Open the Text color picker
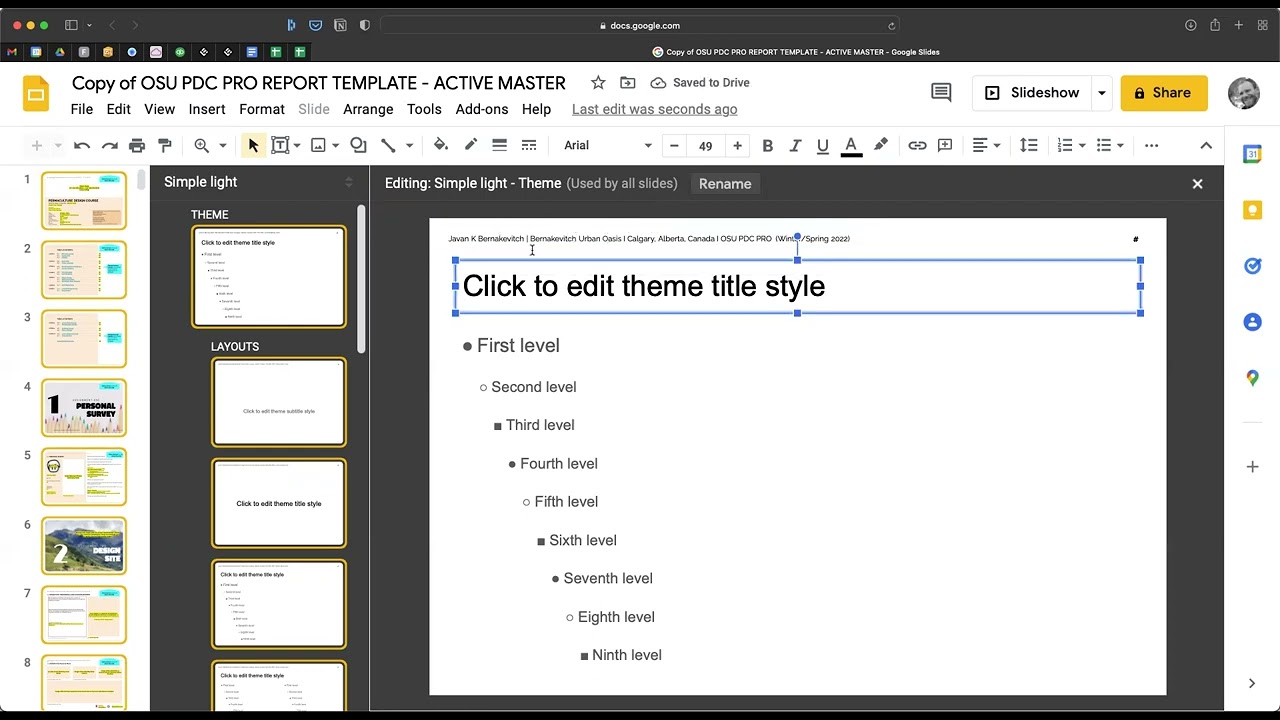 (851, 146)
